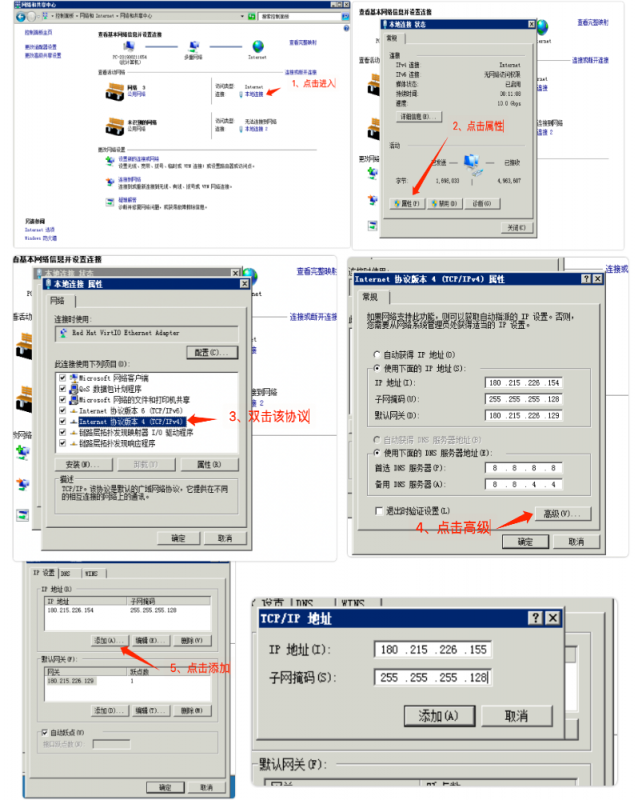Click the 配置(C)... button for the adapter
This screenshot has height=800, width=638.
[x=210, y=352]
